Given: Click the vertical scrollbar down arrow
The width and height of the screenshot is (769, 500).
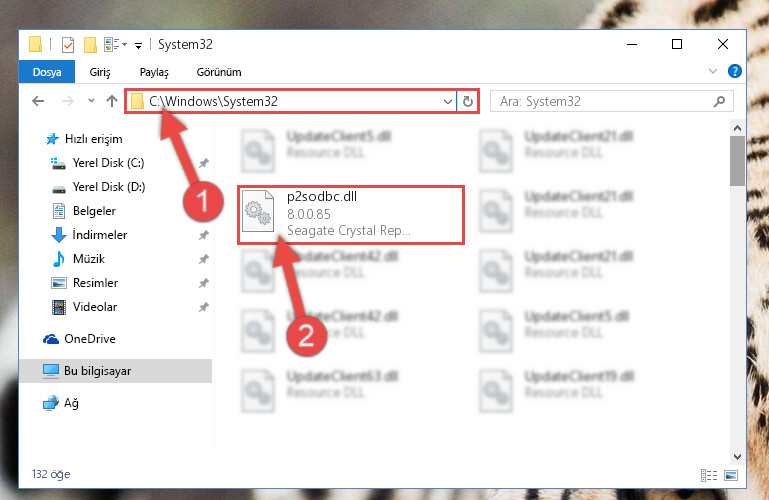Looking at the screenshot, I should (737, 456).
